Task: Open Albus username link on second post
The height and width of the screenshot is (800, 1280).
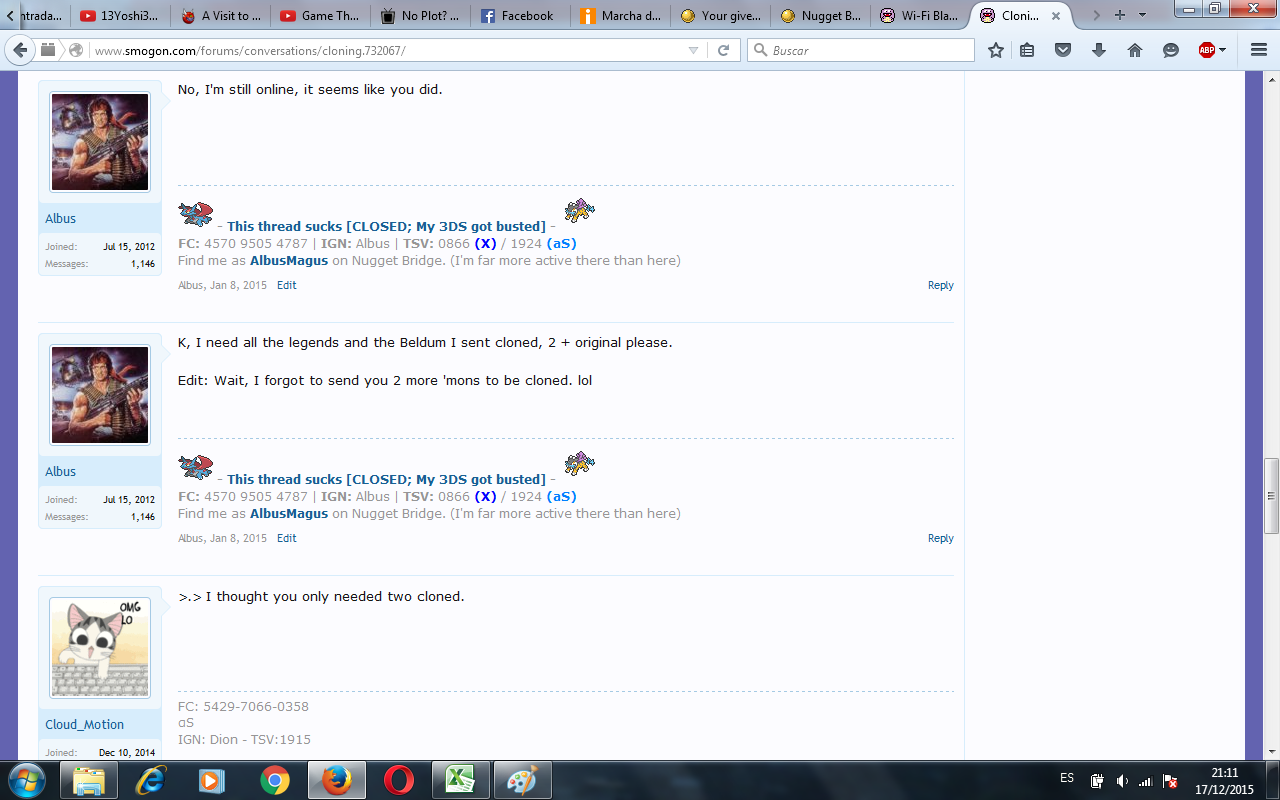Action: pyautogui.click(x=60, y=472)
